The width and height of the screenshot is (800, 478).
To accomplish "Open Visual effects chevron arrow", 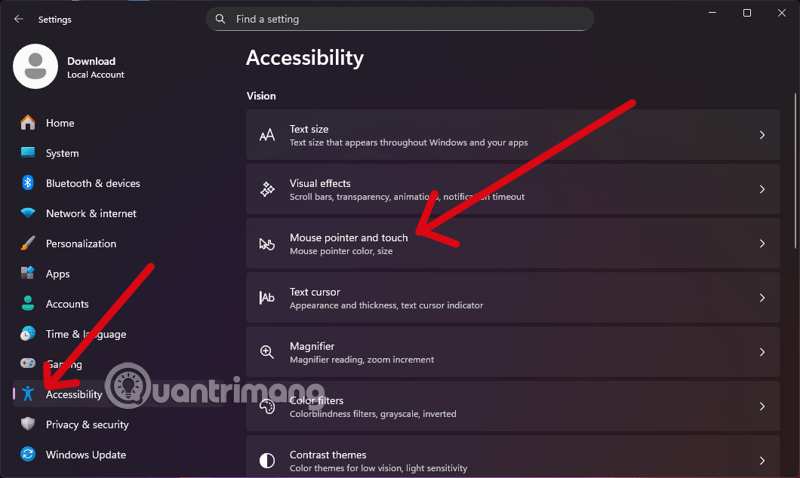I will tap(762, 189).
